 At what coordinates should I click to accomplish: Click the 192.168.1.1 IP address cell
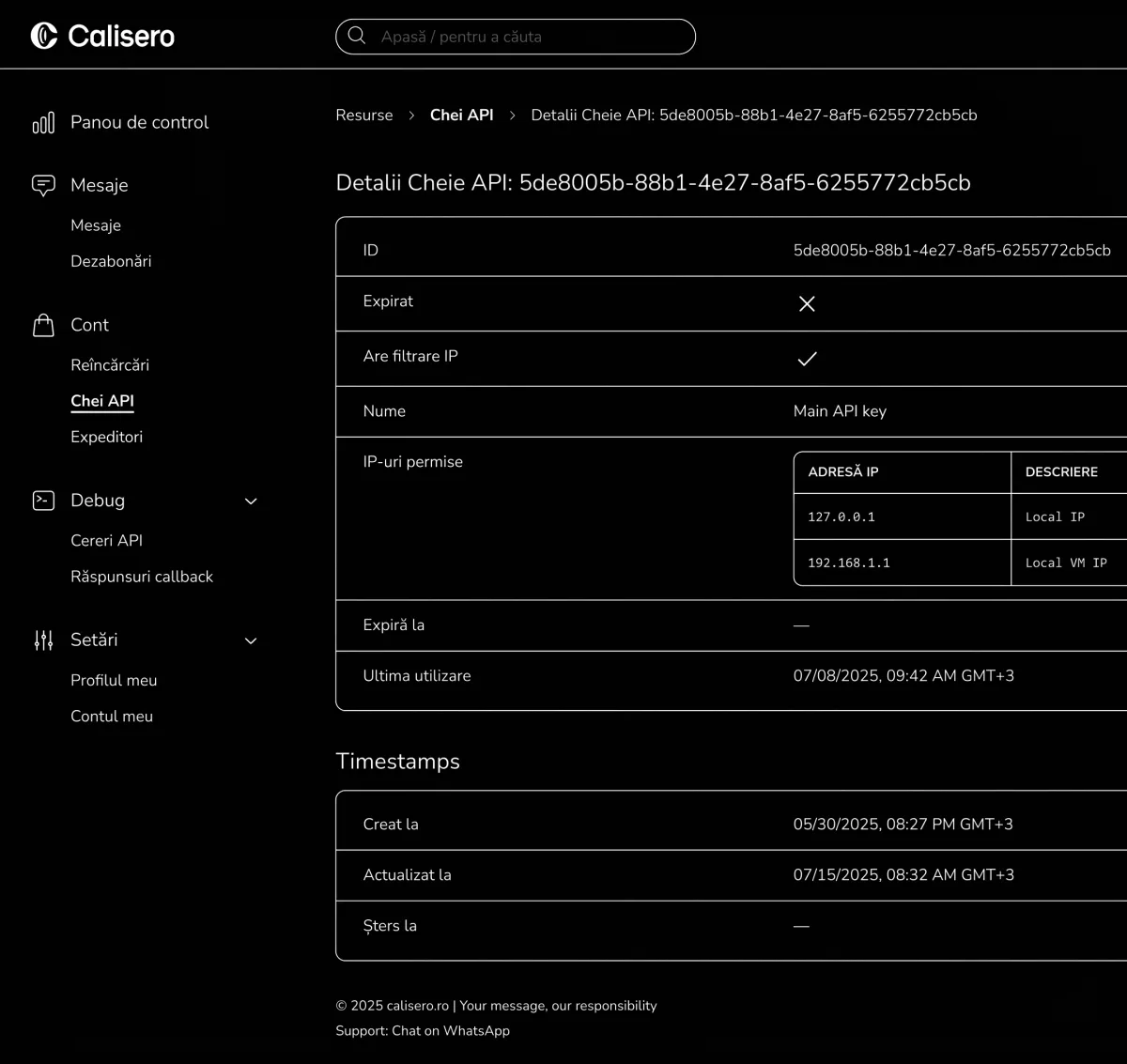[x=849, y=563]
